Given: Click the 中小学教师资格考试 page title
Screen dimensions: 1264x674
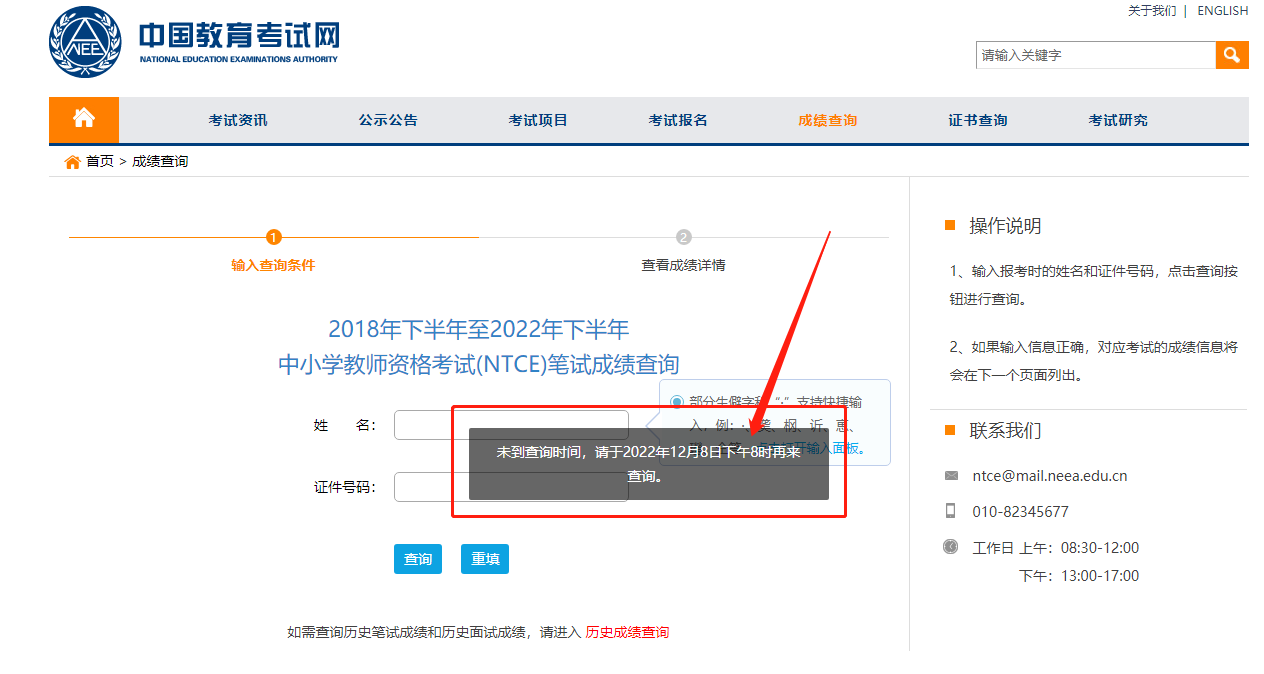Looking at the screenshot, I should (478, 364).
